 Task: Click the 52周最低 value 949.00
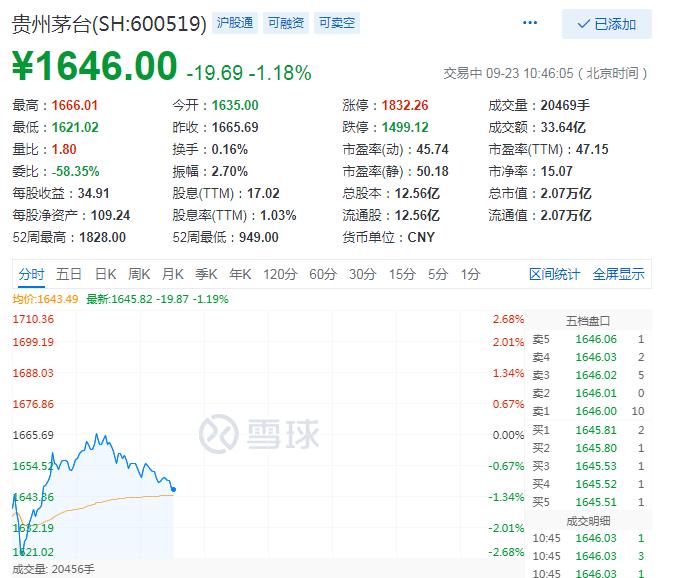point(259,237)
